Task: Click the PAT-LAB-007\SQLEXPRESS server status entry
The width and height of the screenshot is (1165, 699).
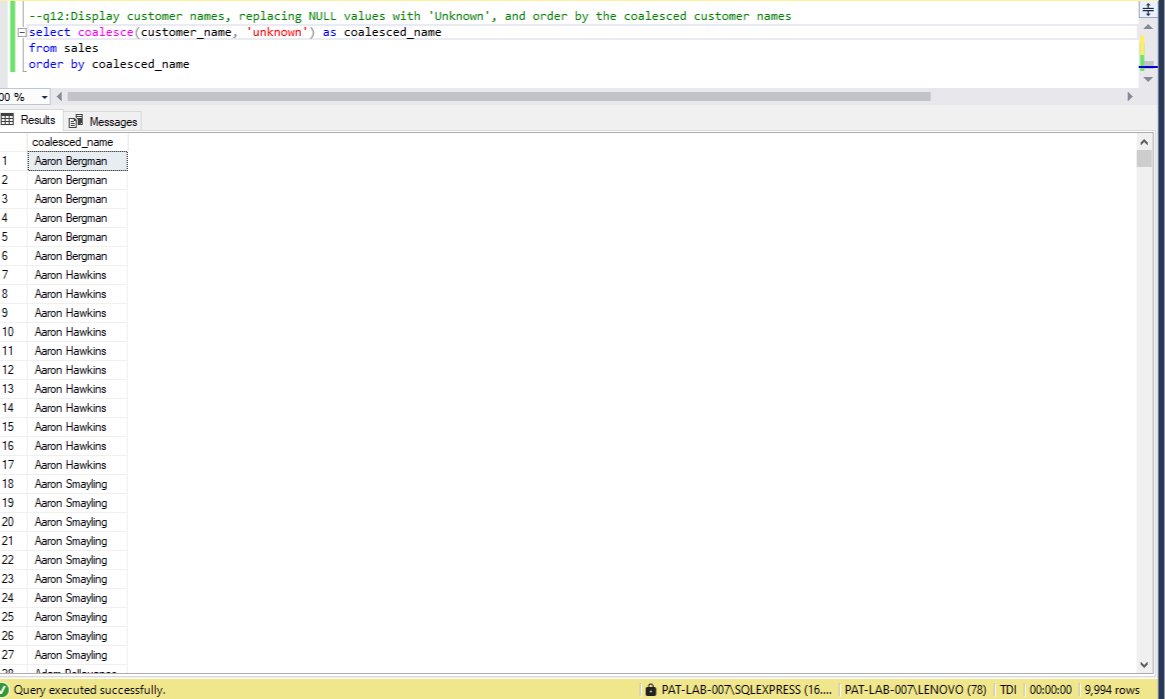Action: [746, 690]
